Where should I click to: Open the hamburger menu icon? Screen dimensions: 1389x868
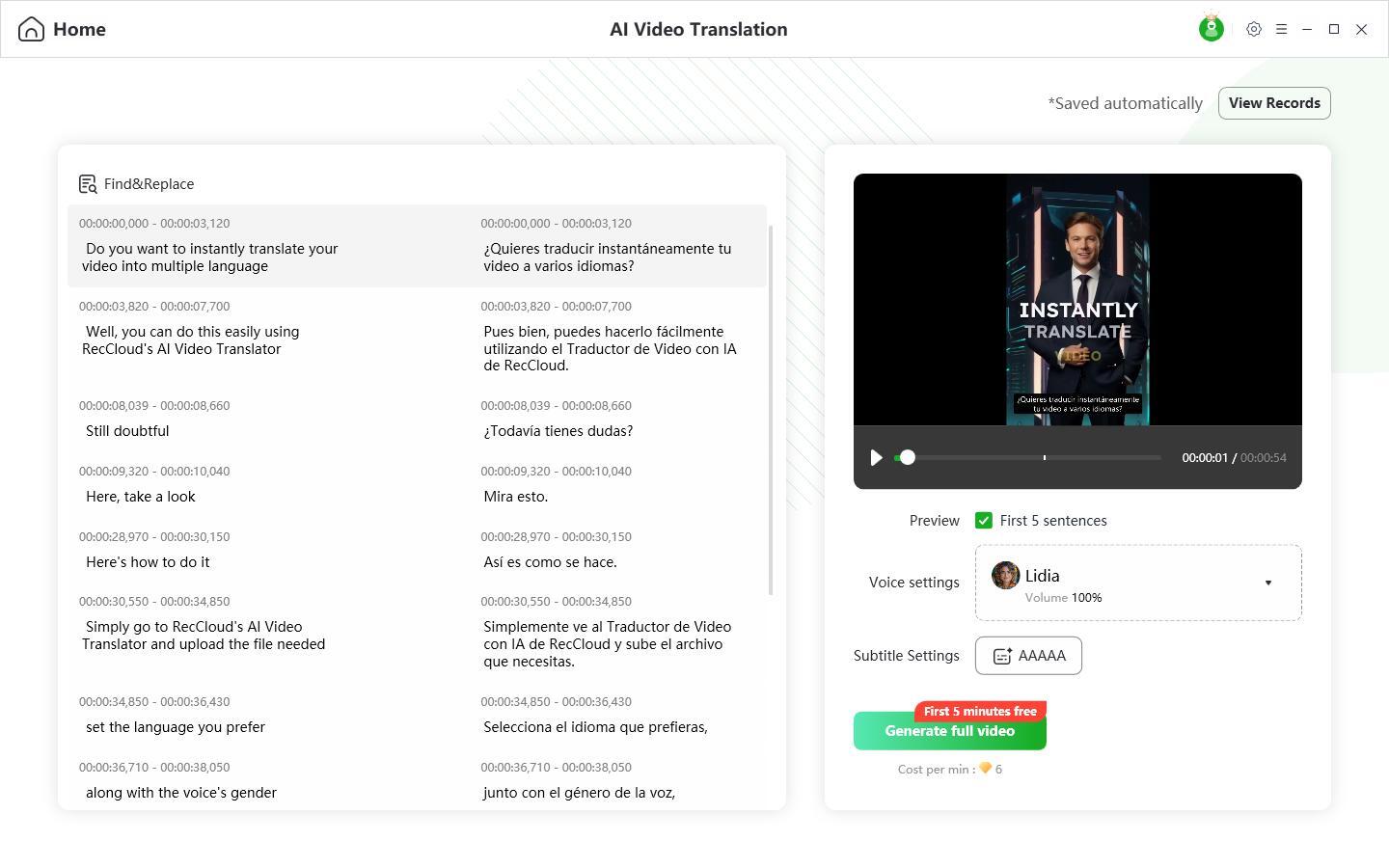coord(1281,29)
